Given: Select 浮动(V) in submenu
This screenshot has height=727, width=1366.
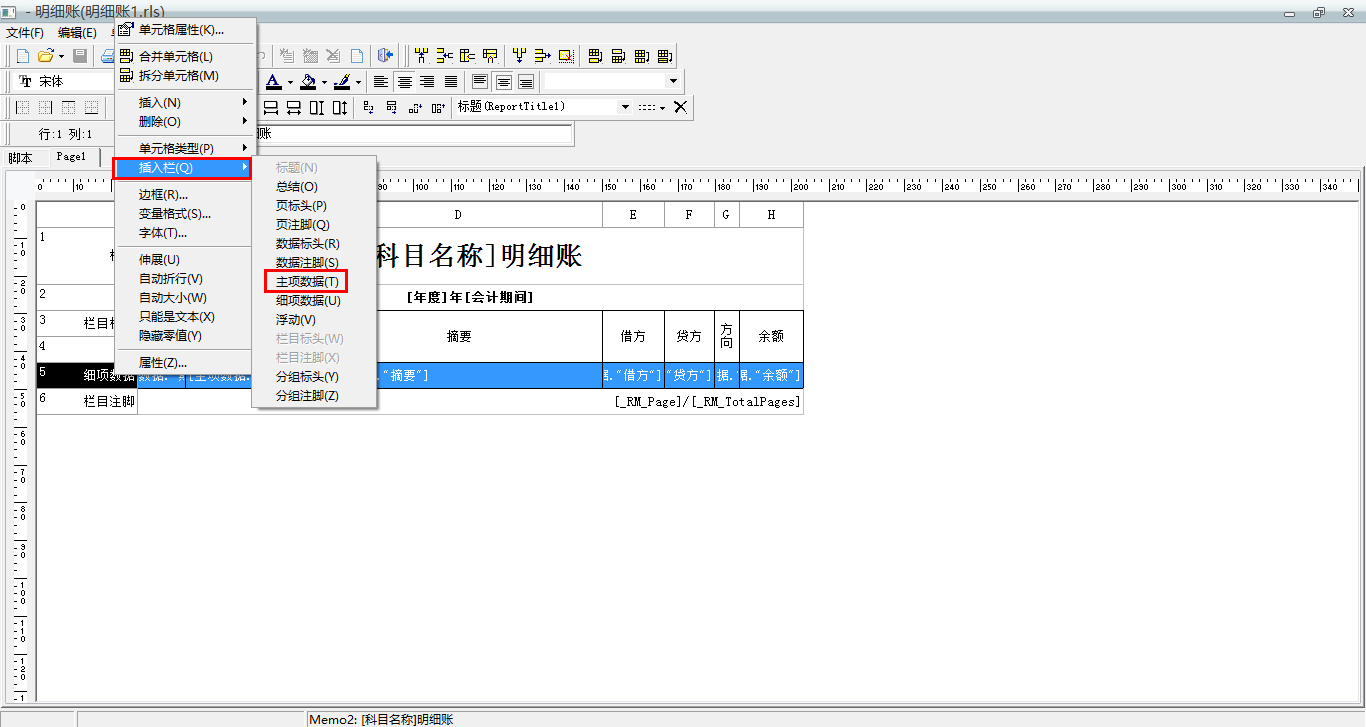Looking at the screenshot, I should click(313, 320).
